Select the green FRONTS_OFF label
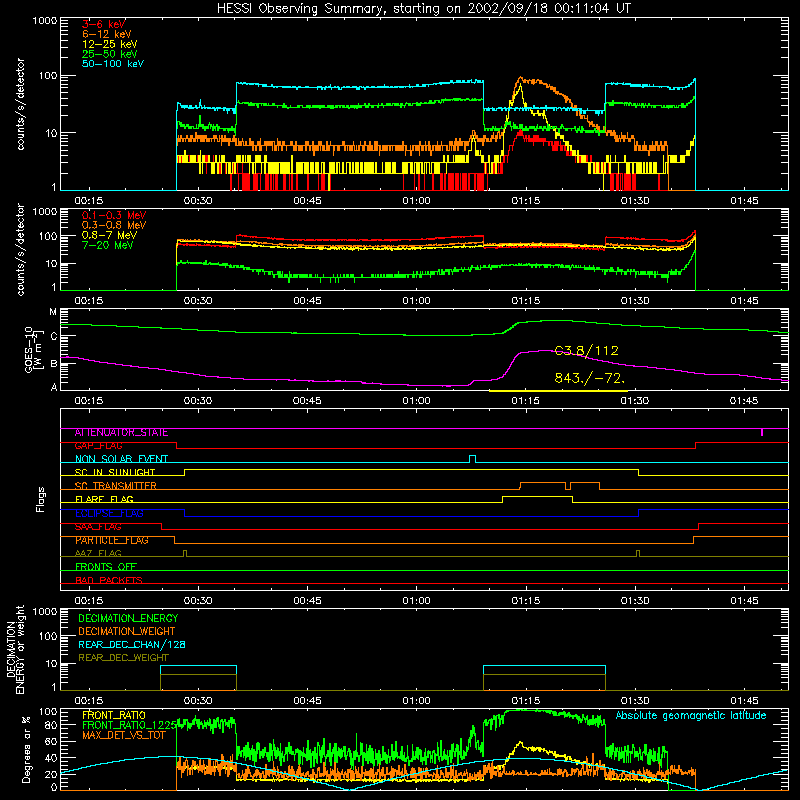 (106, 567)
